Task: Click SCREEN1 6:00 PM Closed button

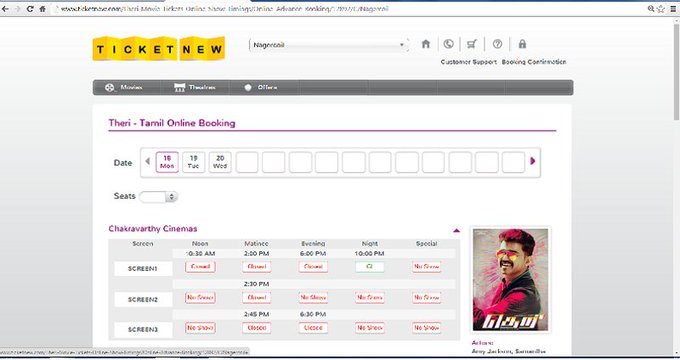Action: tap(313, 267)
